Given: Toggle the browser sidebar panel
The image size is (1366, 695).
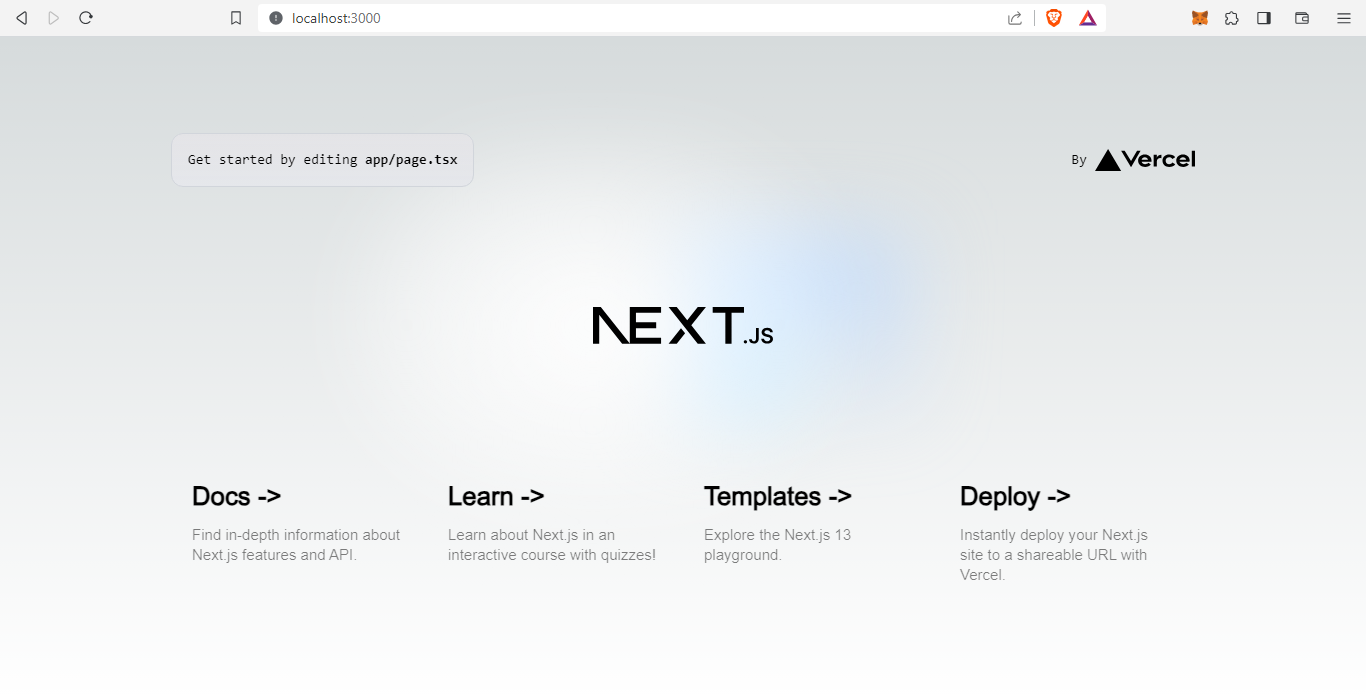Looking at the screenshot, I should click(1264, 18).
